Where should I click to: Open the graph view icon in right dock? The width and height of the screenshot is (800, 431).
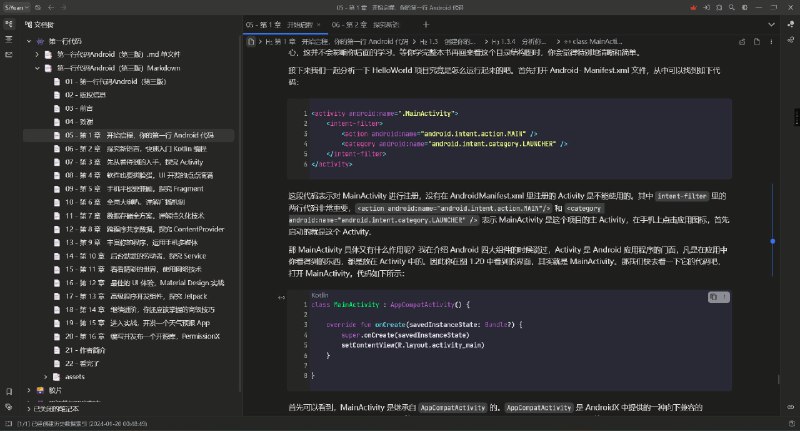tap(791, 24)
